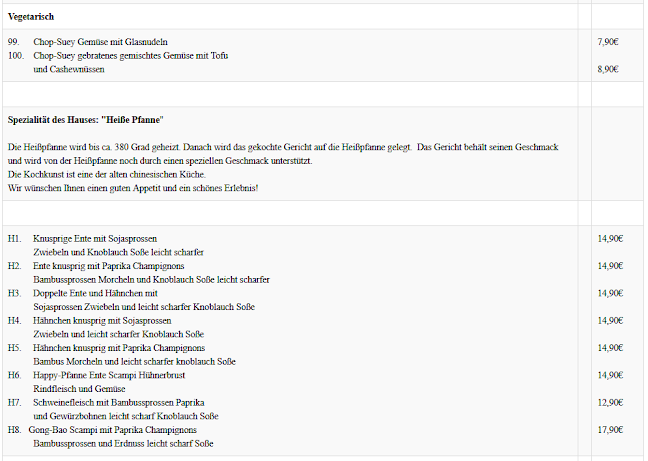The image size is (648, 461).
Task: Click the "Vegetarisch" section heading
Action: [31, 17]
